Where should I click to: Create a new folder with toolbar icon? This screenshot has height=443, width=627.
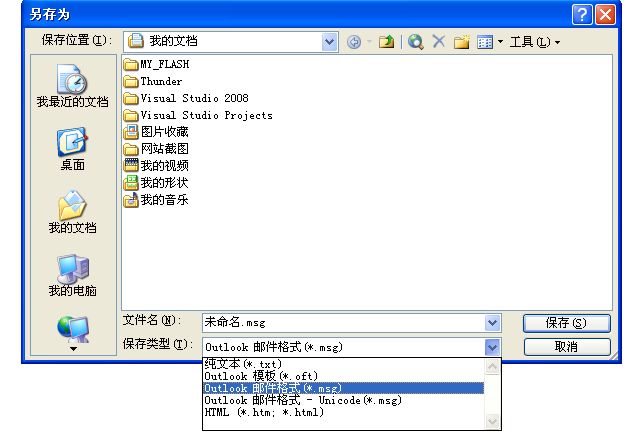[x=462, y=42]
